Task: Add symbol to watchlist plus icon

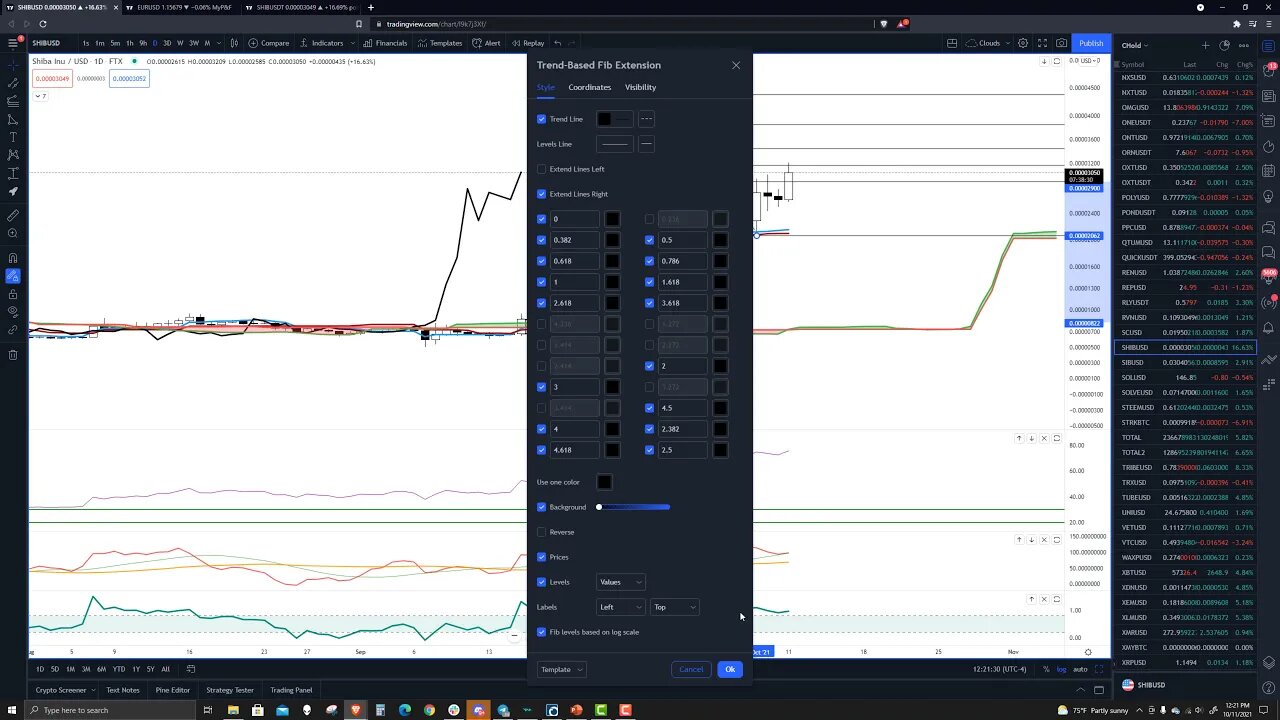Action: coord(1205,45)
